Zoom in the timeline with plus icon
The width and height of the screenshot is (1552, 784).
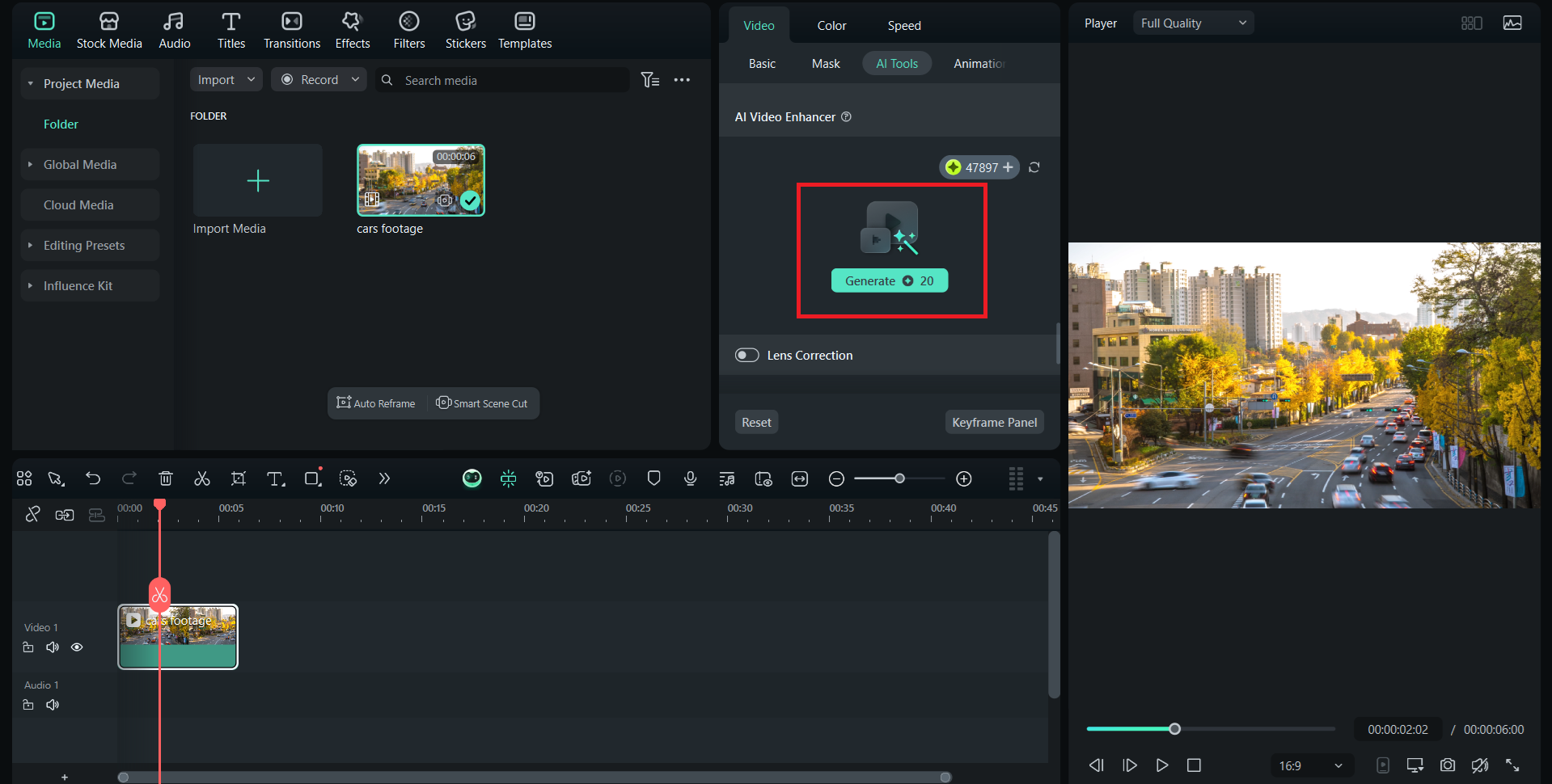tap(964, 479)
